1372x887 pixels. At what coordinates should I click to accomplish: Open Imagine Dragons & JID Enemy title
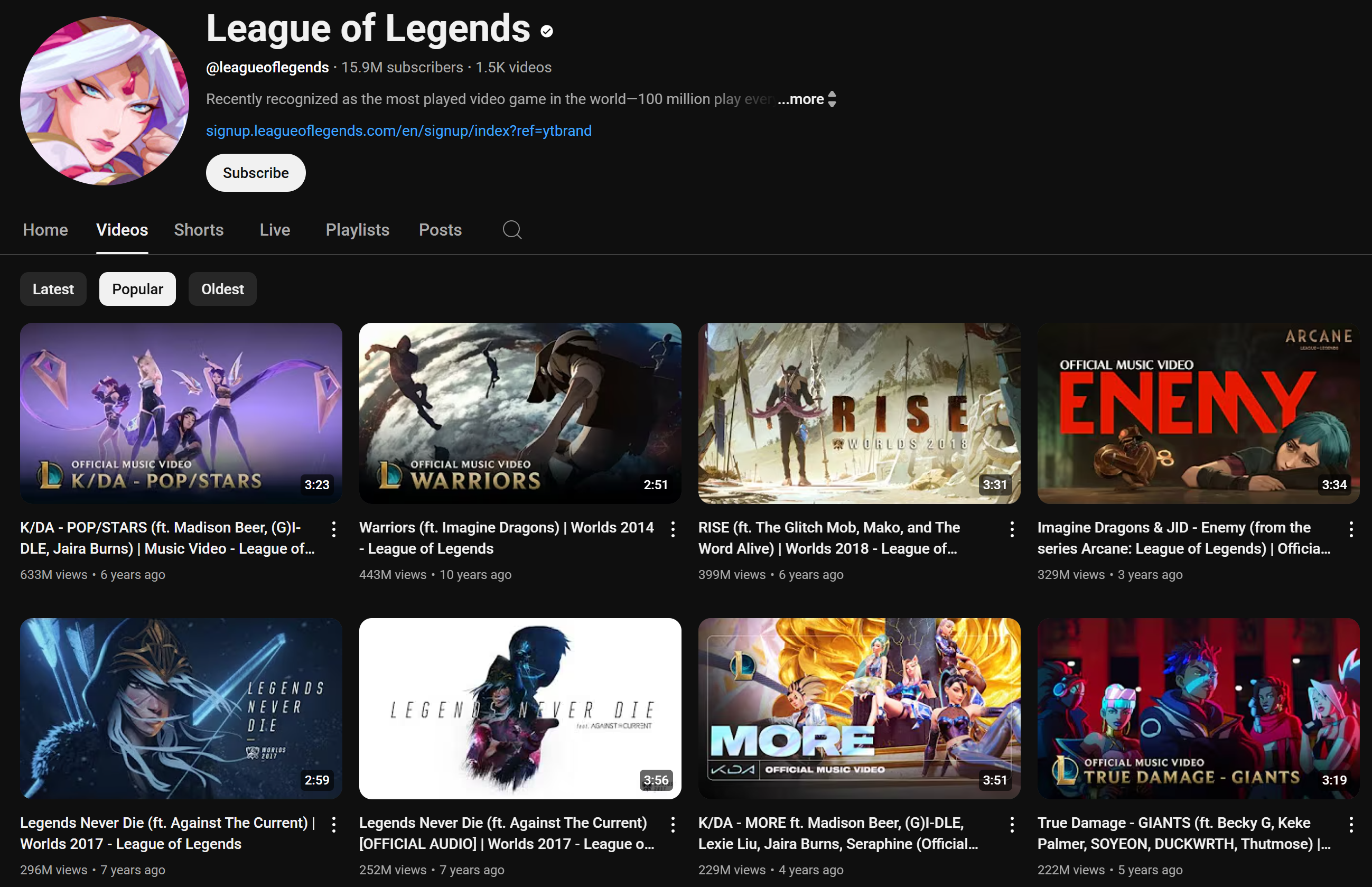coord(1183,538)
